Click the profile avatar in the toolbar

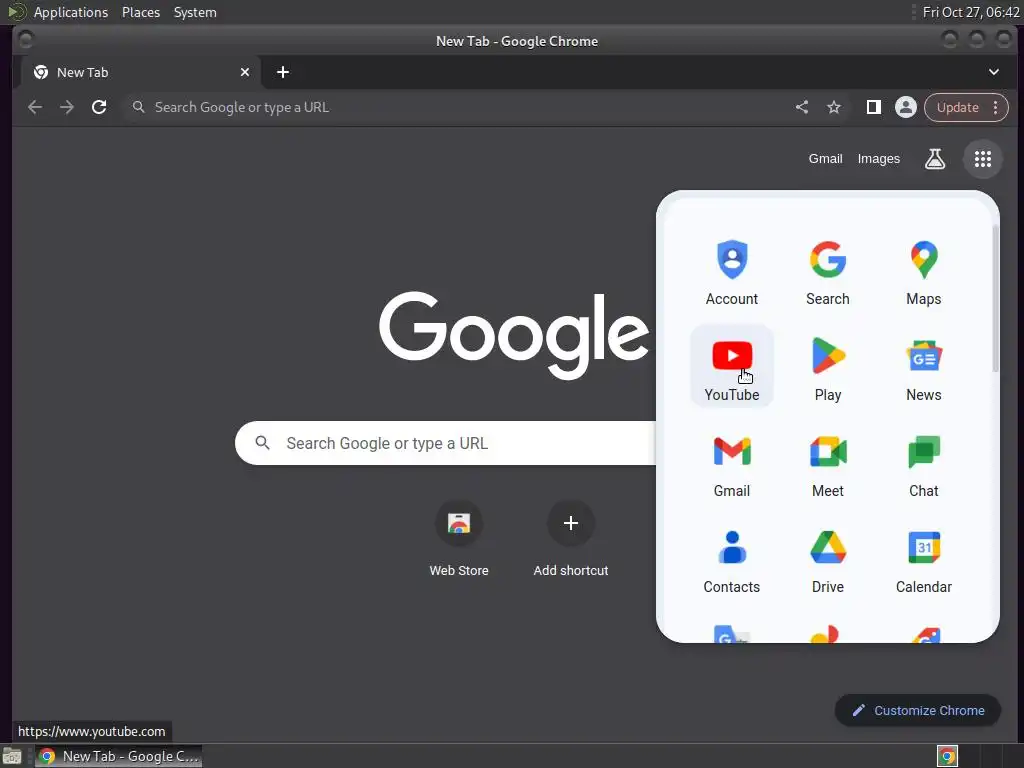905,107
